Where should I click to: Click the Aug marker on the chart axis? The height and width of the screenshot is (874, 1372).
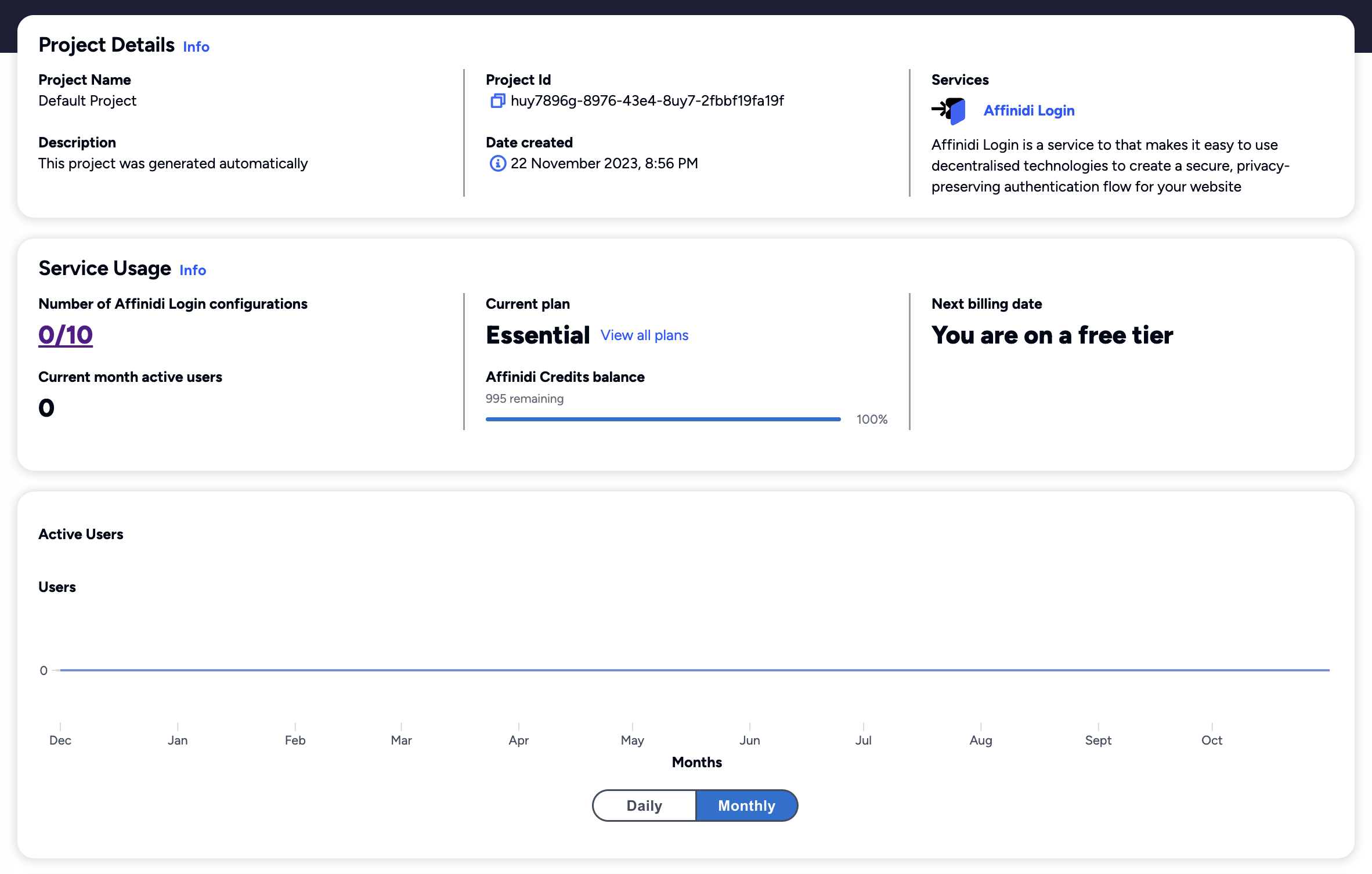point(981,740)
